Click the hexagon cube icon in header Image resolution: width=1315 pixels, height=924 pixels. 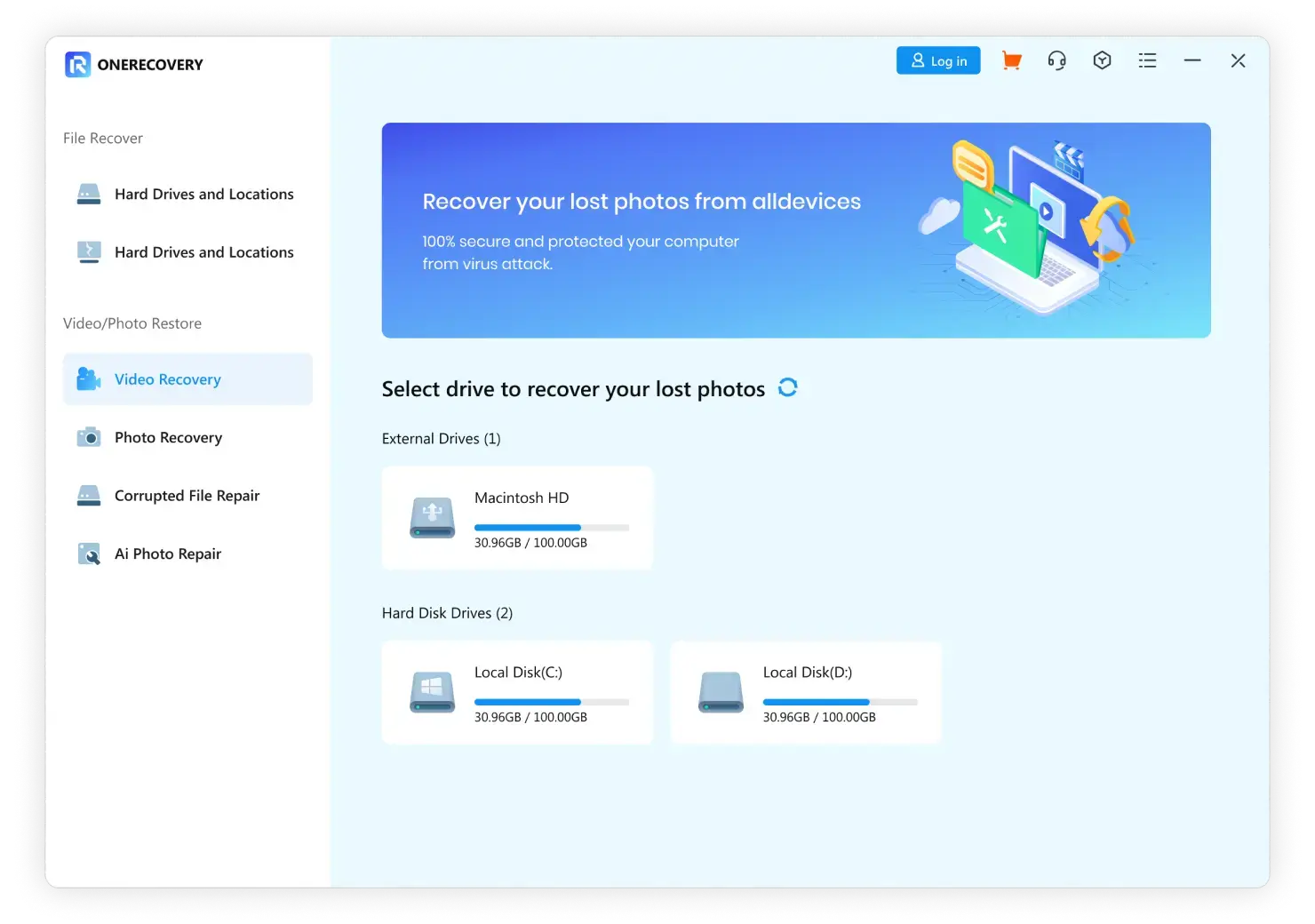(x=1102, y=60)
